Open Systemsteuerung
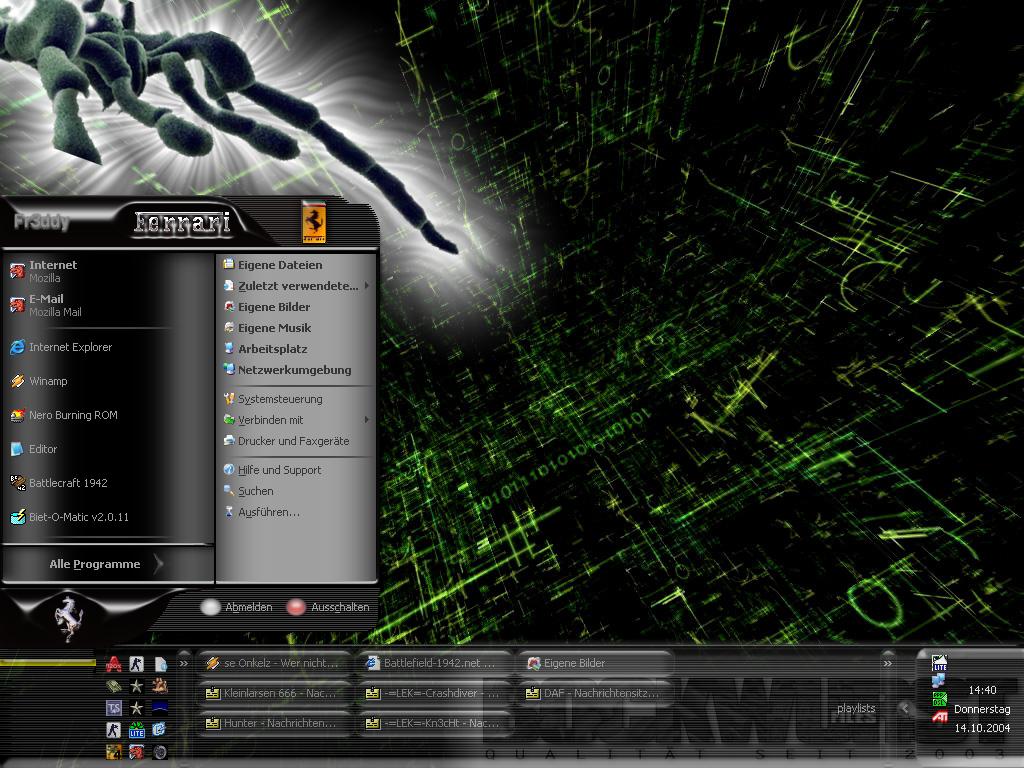Screen dimensions: 1024x768 [x=296, y=399]
